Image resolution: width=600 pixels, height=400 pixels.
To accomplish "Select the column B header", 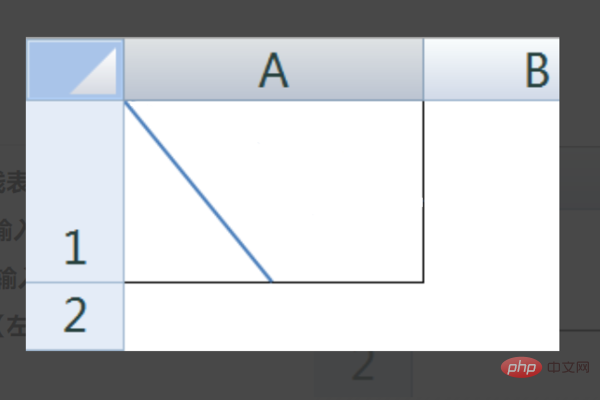I will [x=491, y=69].
